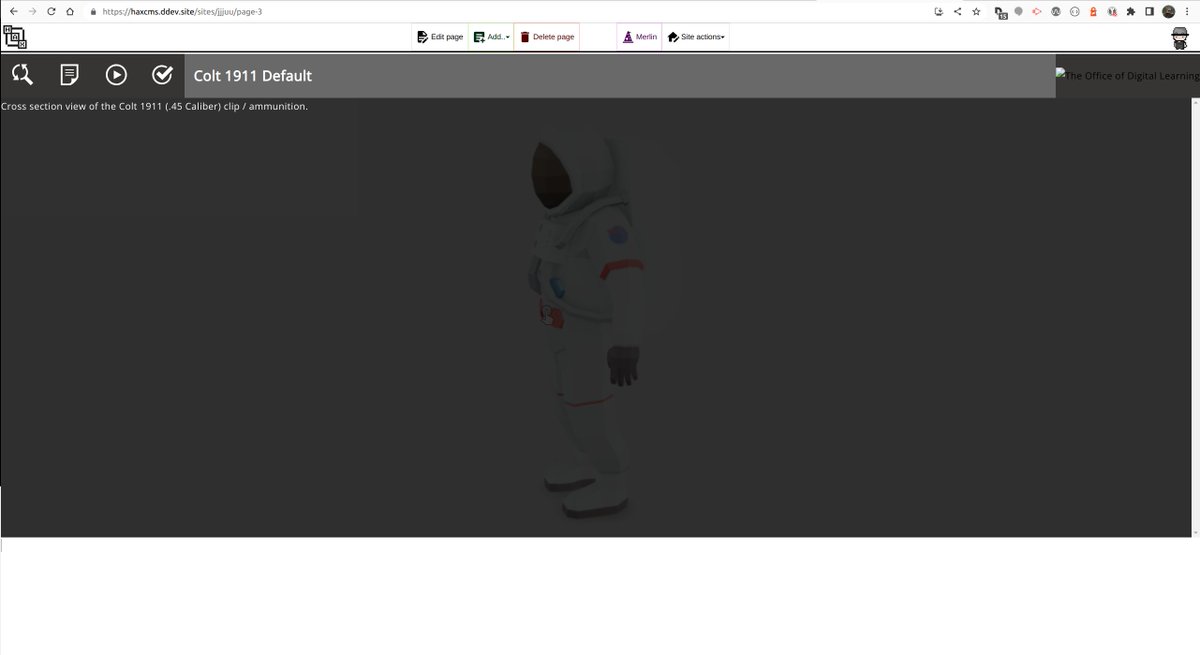Reload the current page
Screen dimensions: 1200x655
pos(51,12)
